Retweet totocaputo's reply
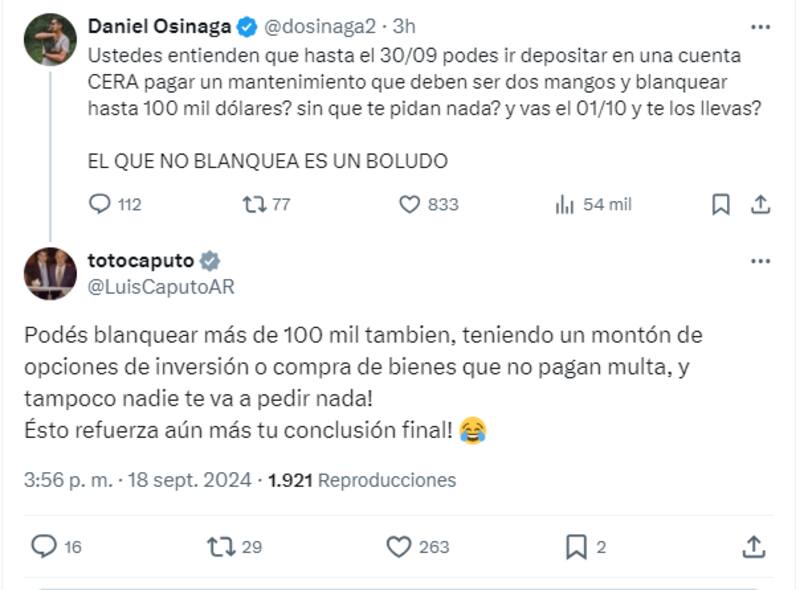The image size is (800, 590). pyautogui.click(x=219, y=546)
